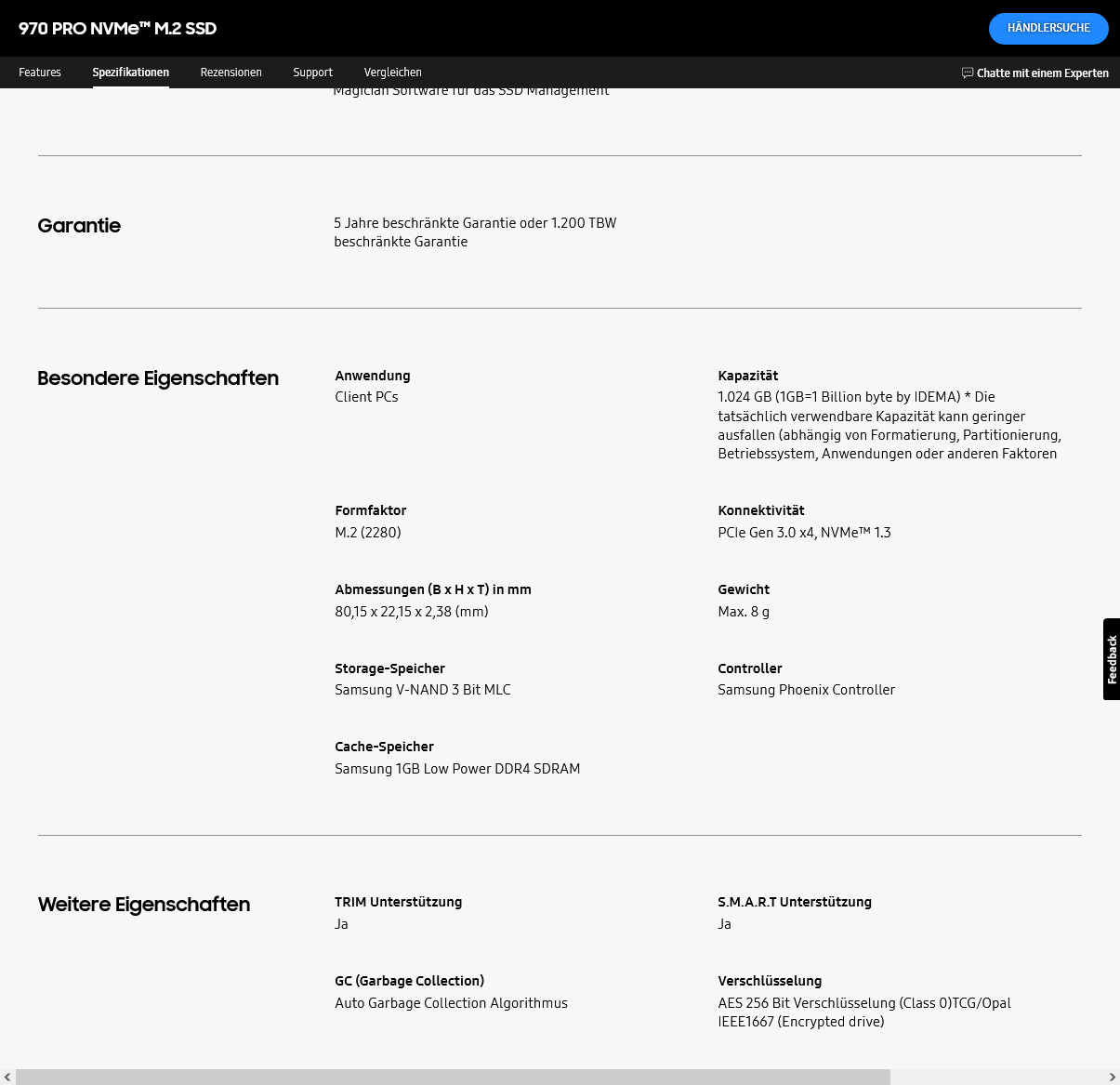Viewport: 1120px width, 1085px height.
Task: Click the 80,15 x 22,15 x 2,38 value
Action: pyautogui.click(x=412, y=612)
